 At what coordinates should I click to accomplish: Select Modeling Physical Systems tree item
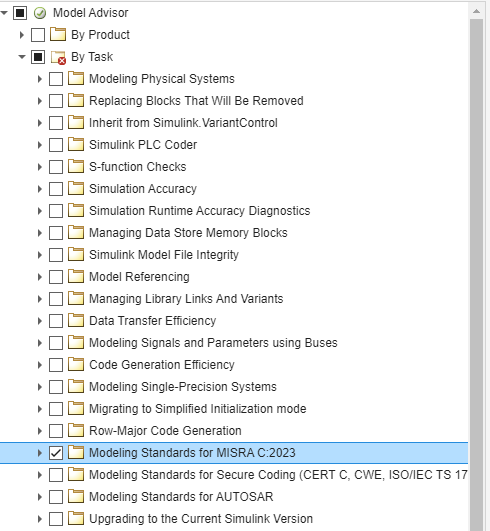tap(162, 79)
